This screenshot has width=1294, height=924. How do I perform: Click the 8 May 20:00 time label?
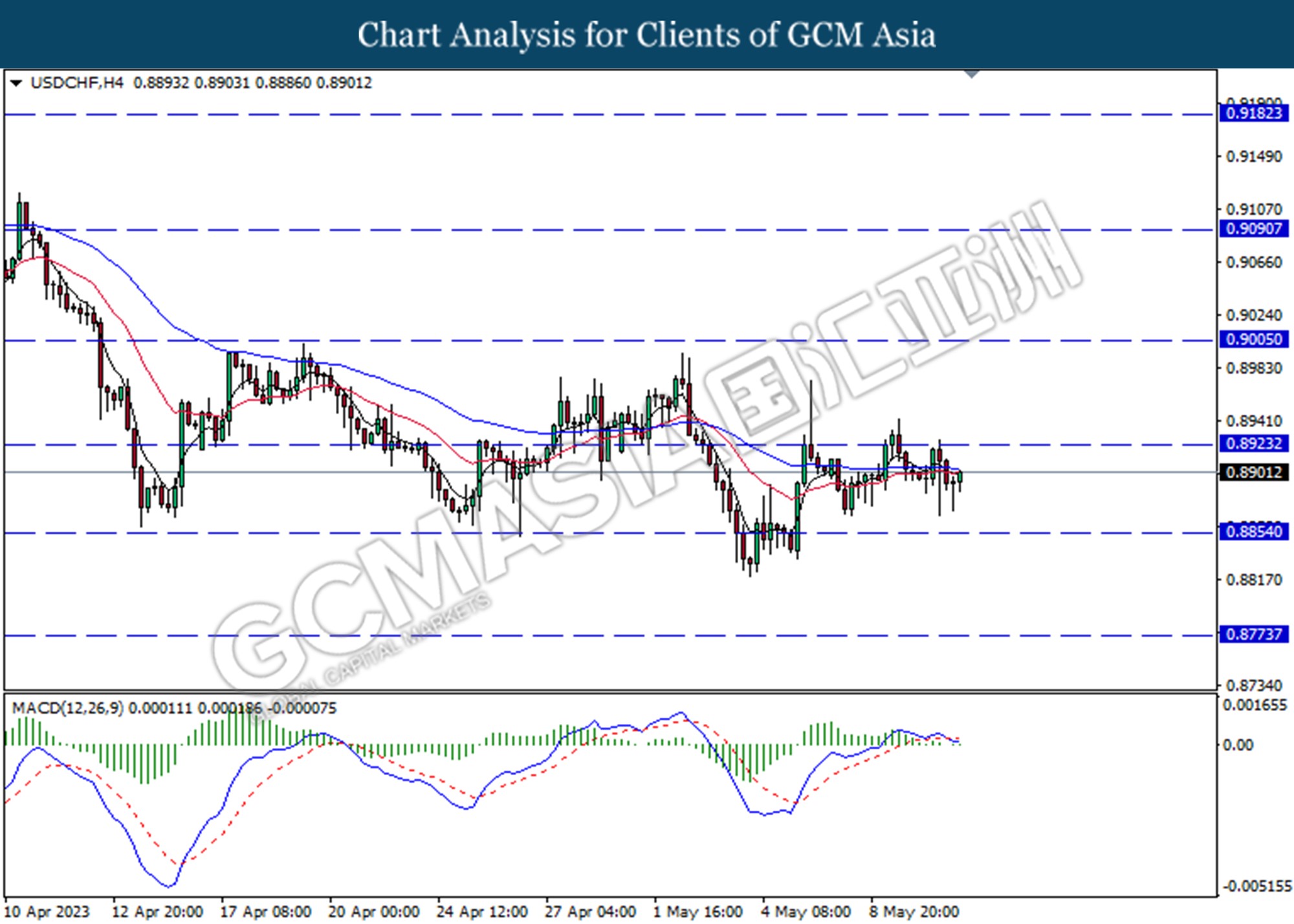click(914, 912)
